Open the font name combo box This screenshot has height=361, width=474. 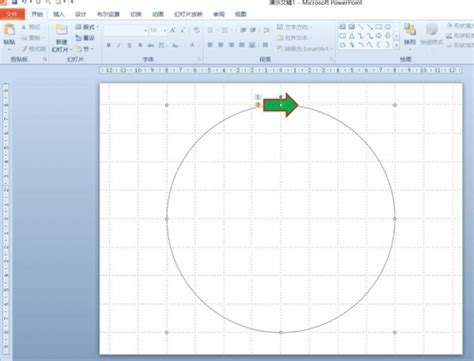coord(126,30)
